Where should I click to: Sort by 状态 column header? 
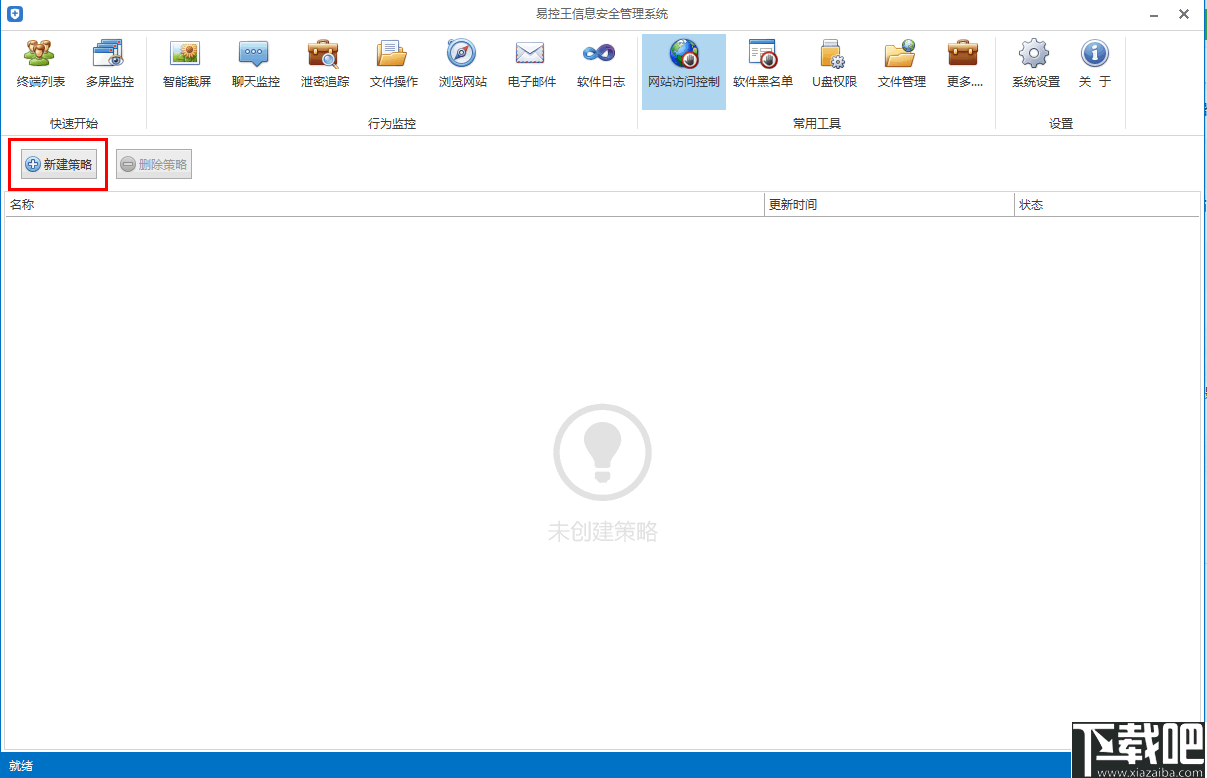click(1106, 205)
